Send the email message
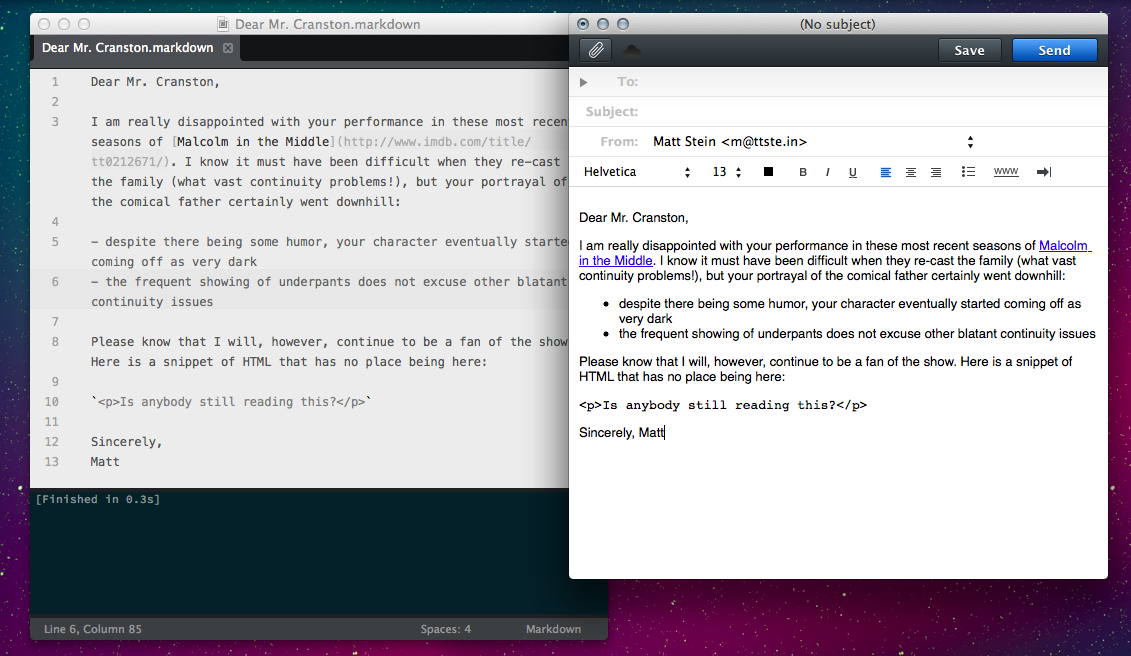 point(1055,51)
